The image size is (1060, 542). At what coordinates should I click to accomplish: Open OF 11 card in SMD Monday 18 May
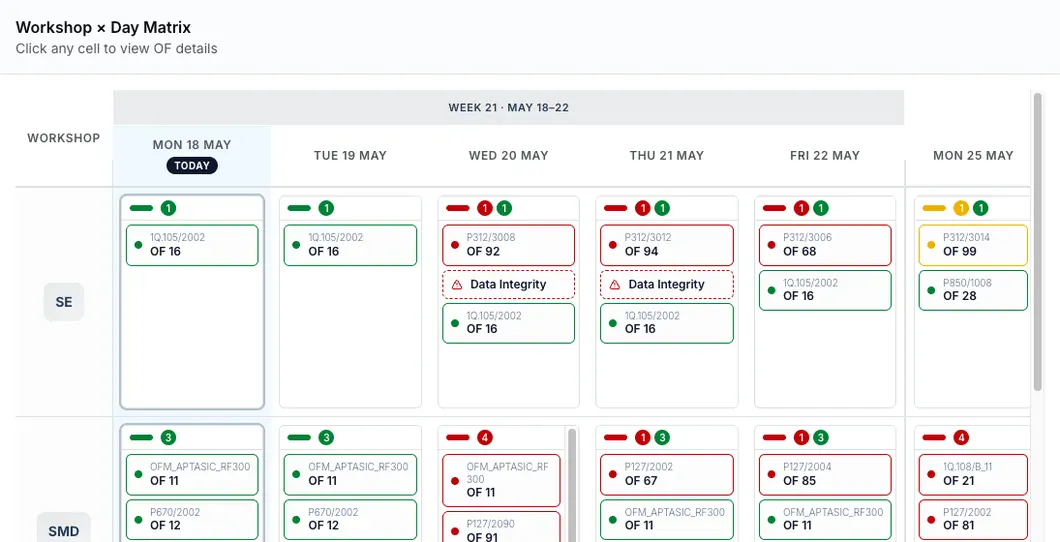pyautogui.click(x=192, y=474)
